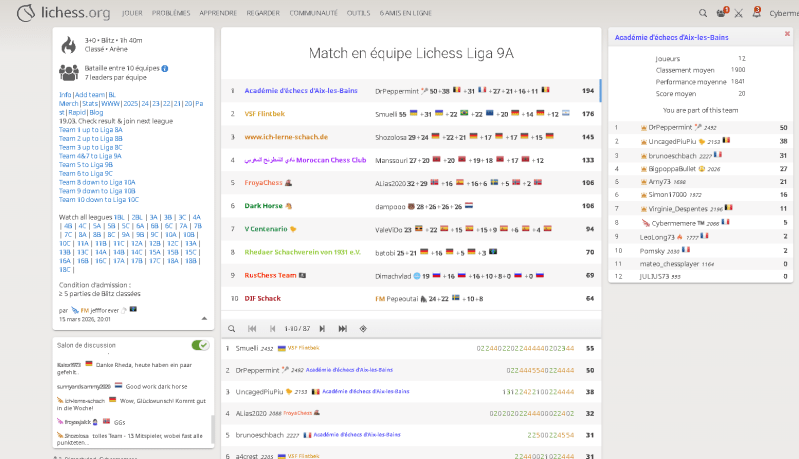Click the standings search magnifier icon
Screen dimensions: 799x459
point(232,328)
